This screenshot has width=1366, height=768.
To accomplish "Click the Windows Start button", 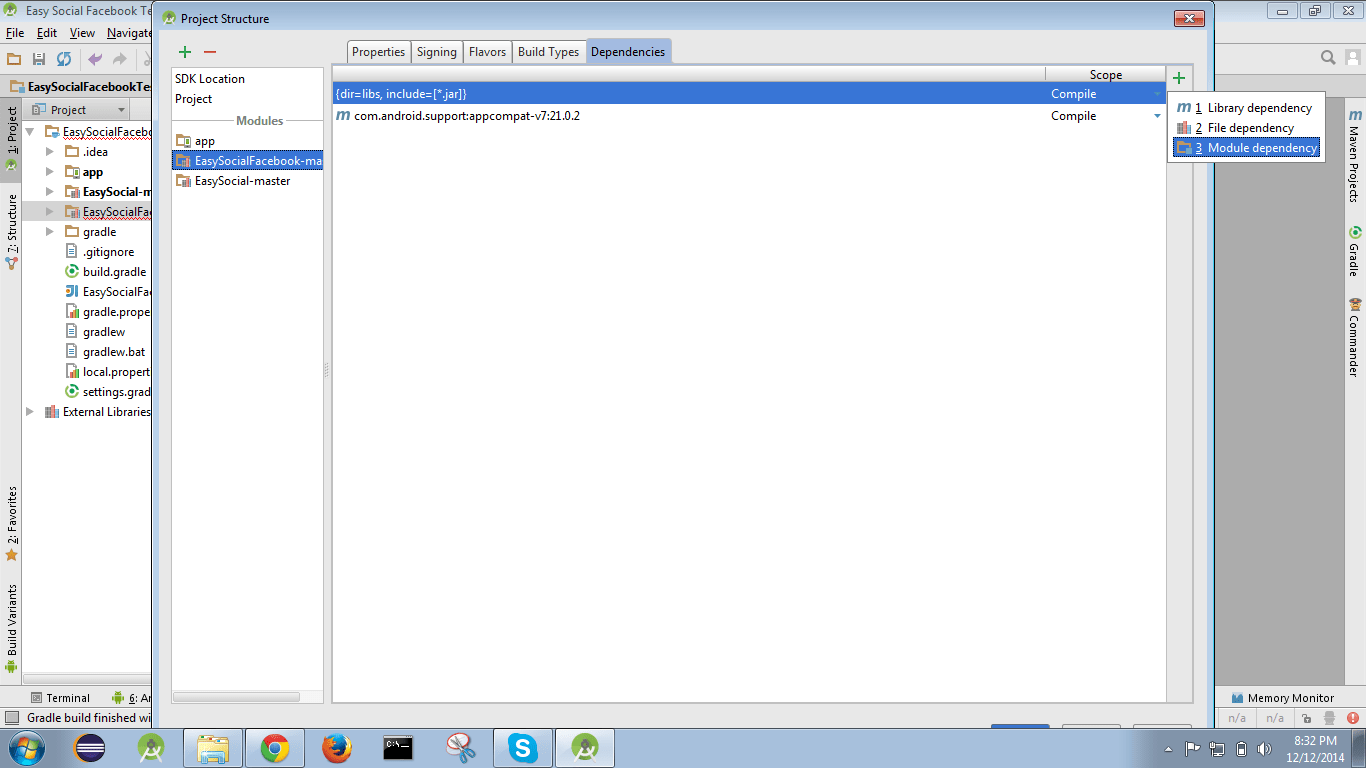I will [27, 748].
